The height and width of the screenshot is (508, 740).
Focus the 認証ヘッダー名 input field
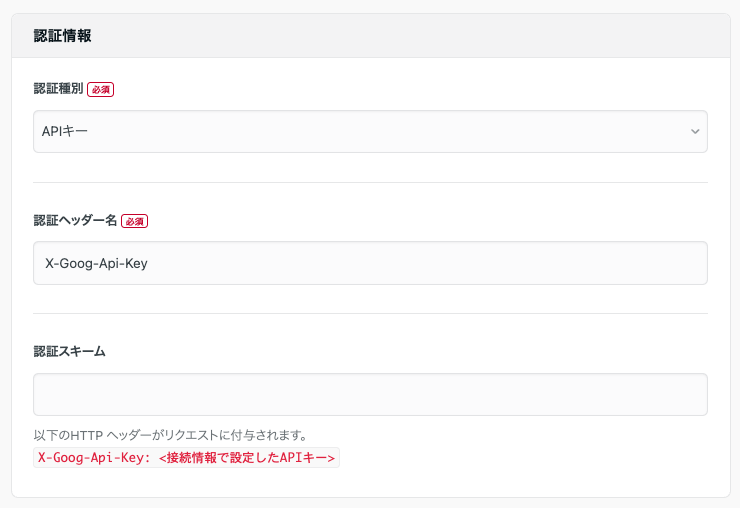pyautogui.click(x=370, y=263)
